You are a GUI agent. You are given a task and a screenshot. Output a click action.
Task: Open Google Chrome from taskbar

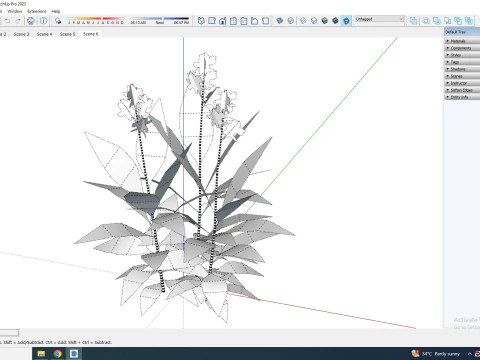[x=57, y=354]
